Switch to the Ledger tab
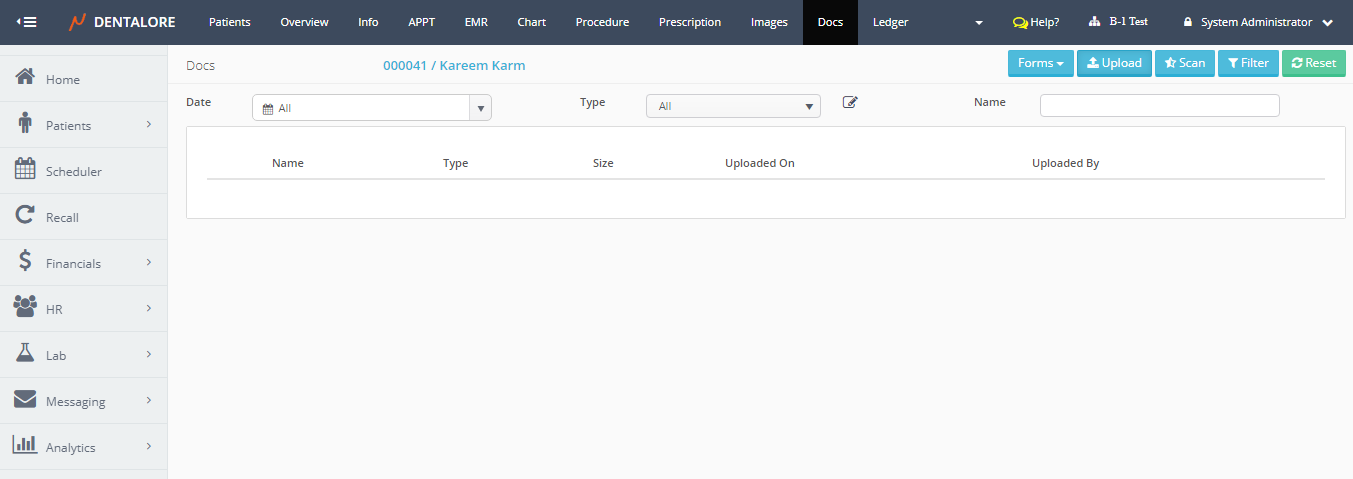1353x479 pixels. pyautogui.click(x=890, y=22)
